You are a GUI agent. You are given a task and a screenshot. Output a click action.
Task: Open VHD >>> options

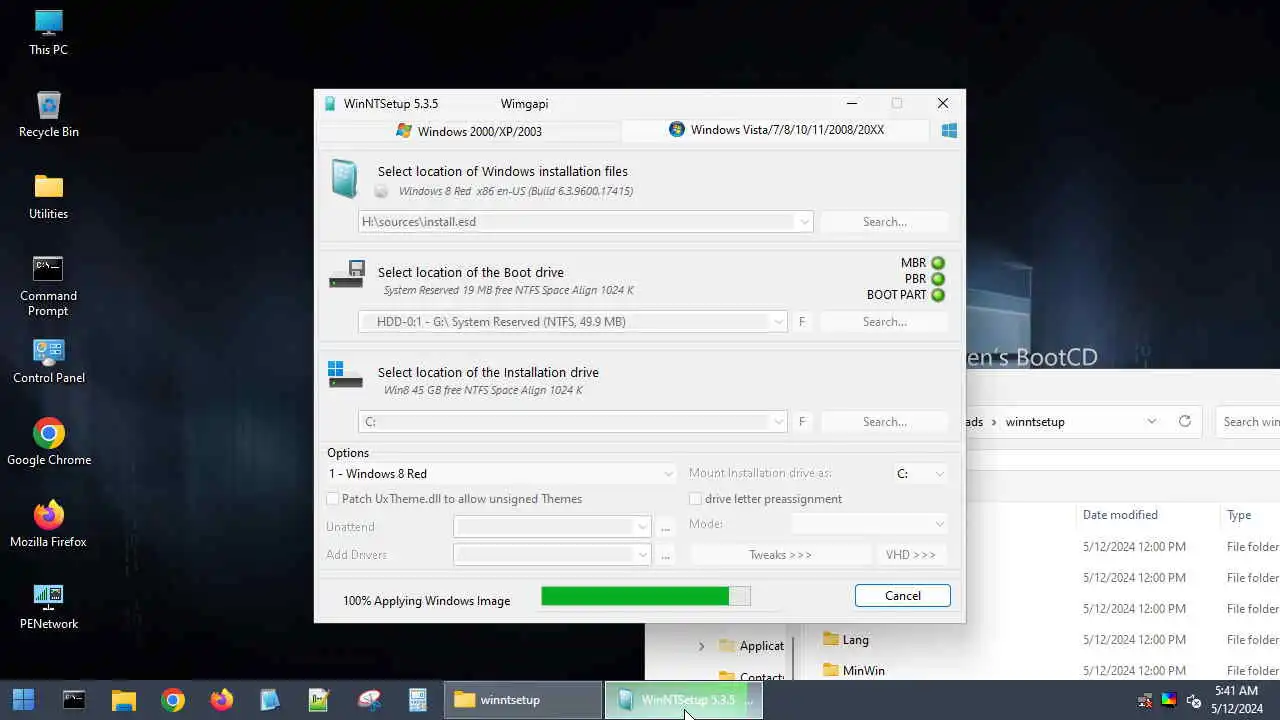click(x=911, y=554)
